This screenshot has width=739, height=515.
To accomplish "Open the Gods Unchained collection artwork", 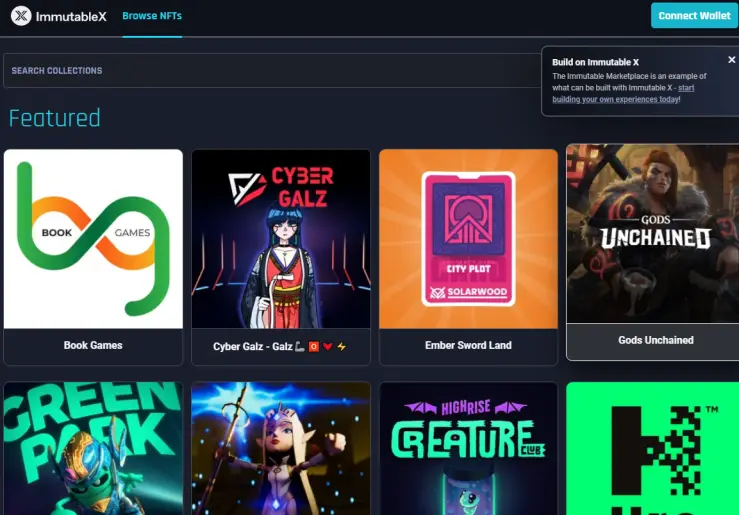I will coord(653,234).
